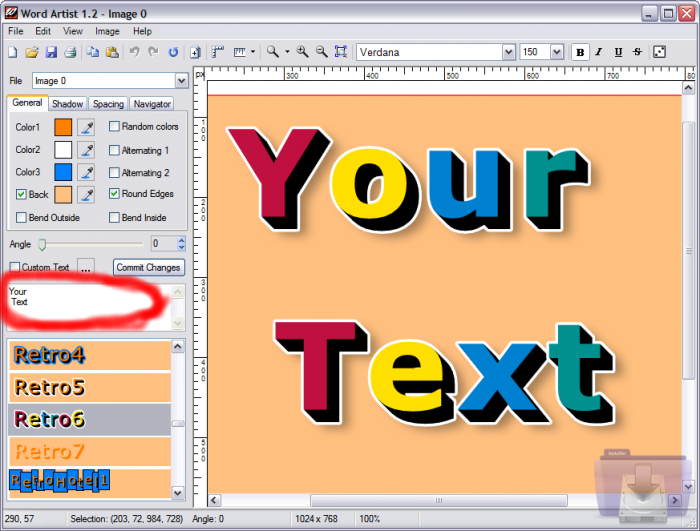
Task: Click the Angle slider track
Action: click(x=92, y=244)
